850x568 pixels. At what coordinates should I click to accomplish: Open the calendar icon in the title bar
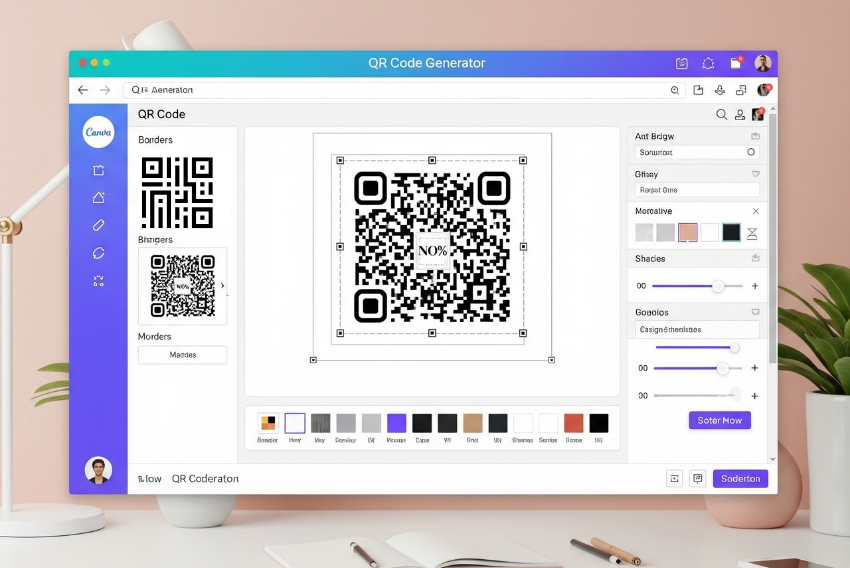click(682, 63)
